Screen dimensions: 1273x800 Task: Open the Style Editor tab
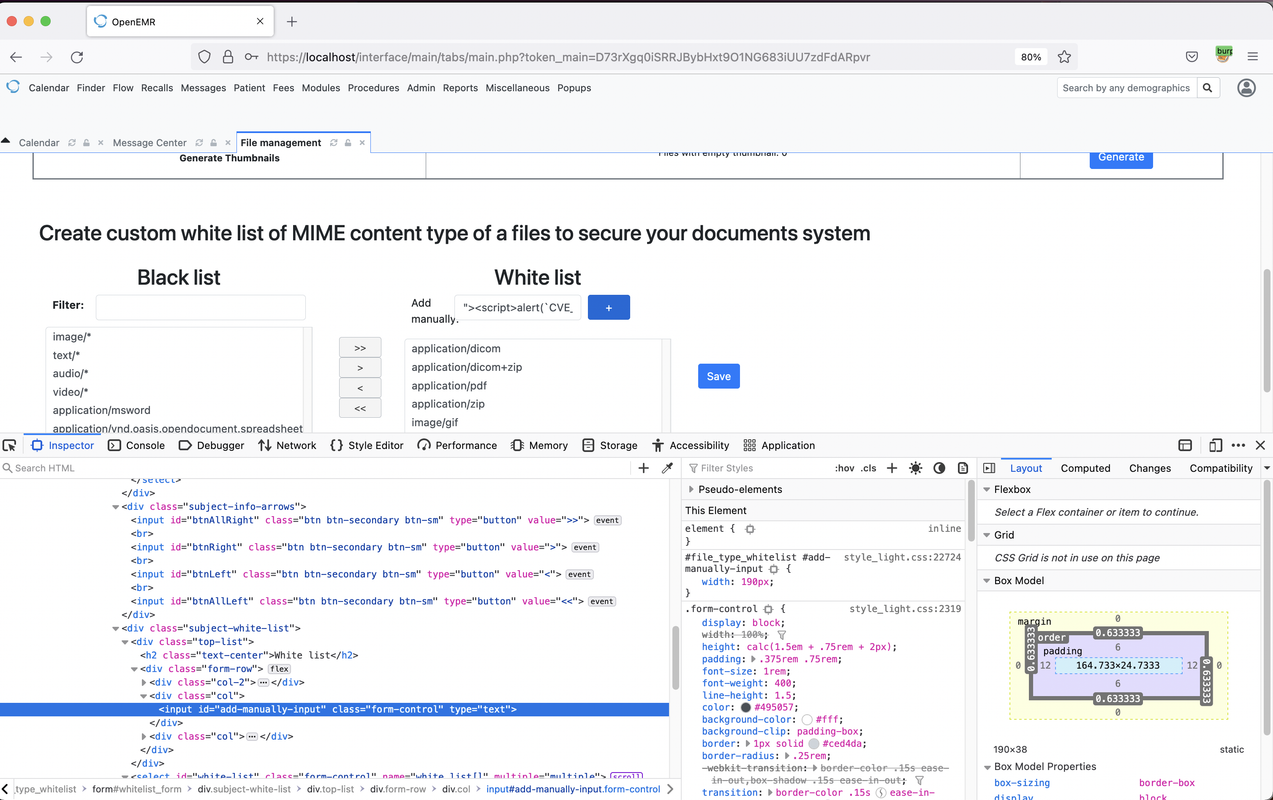(x=367, y=445)
